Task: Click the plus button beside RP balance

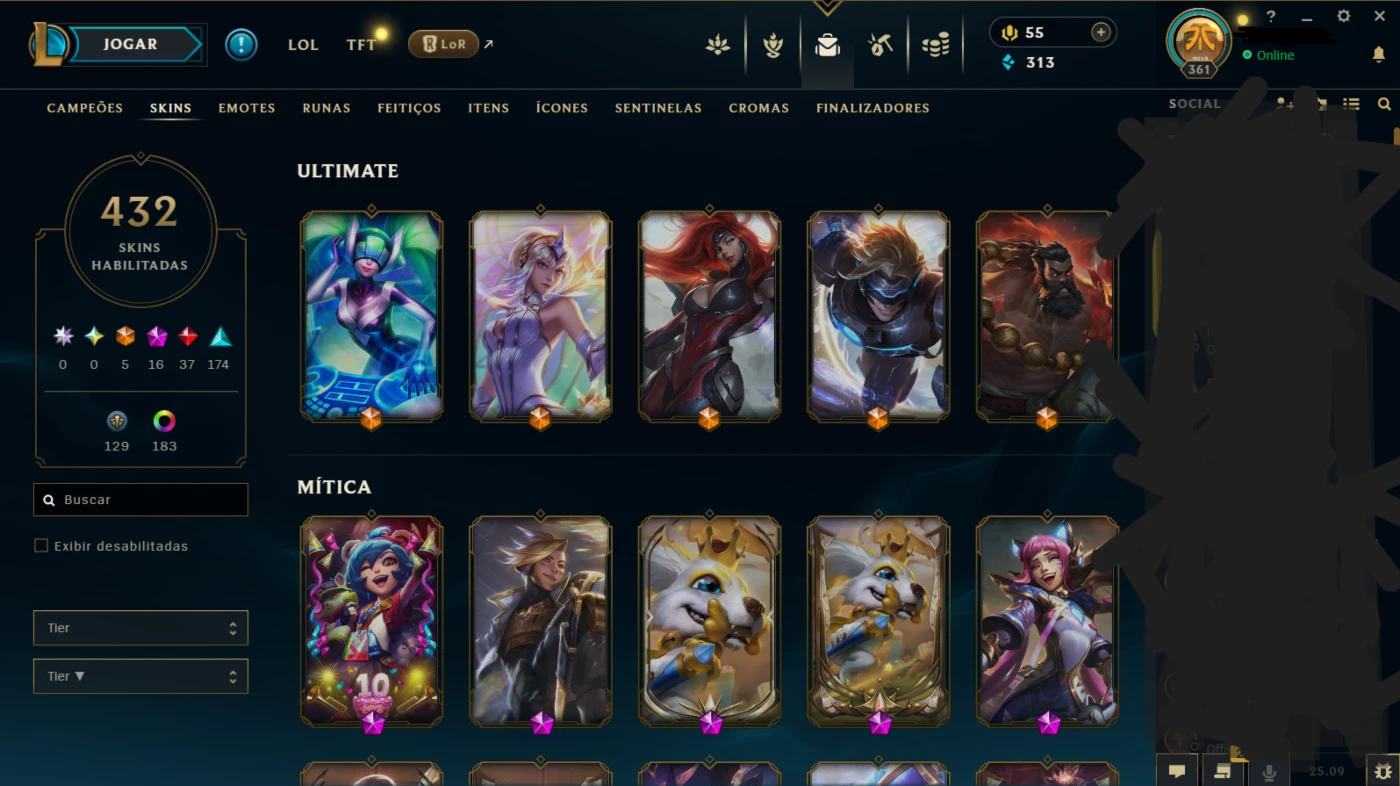Action: (x=1101, y=32)
